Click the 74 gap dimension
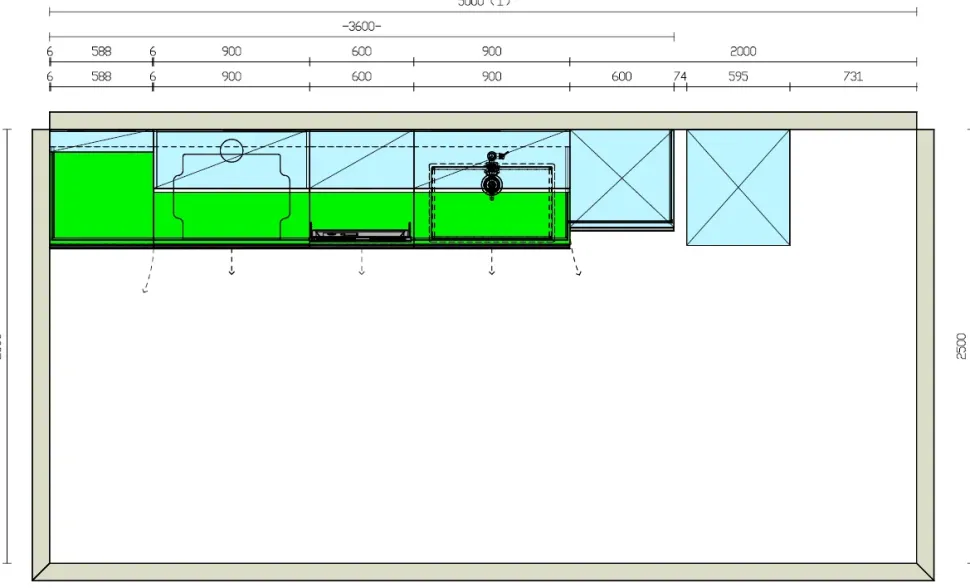Image resolution: width=970 pixels, height=588 pixels. (680, 76)
